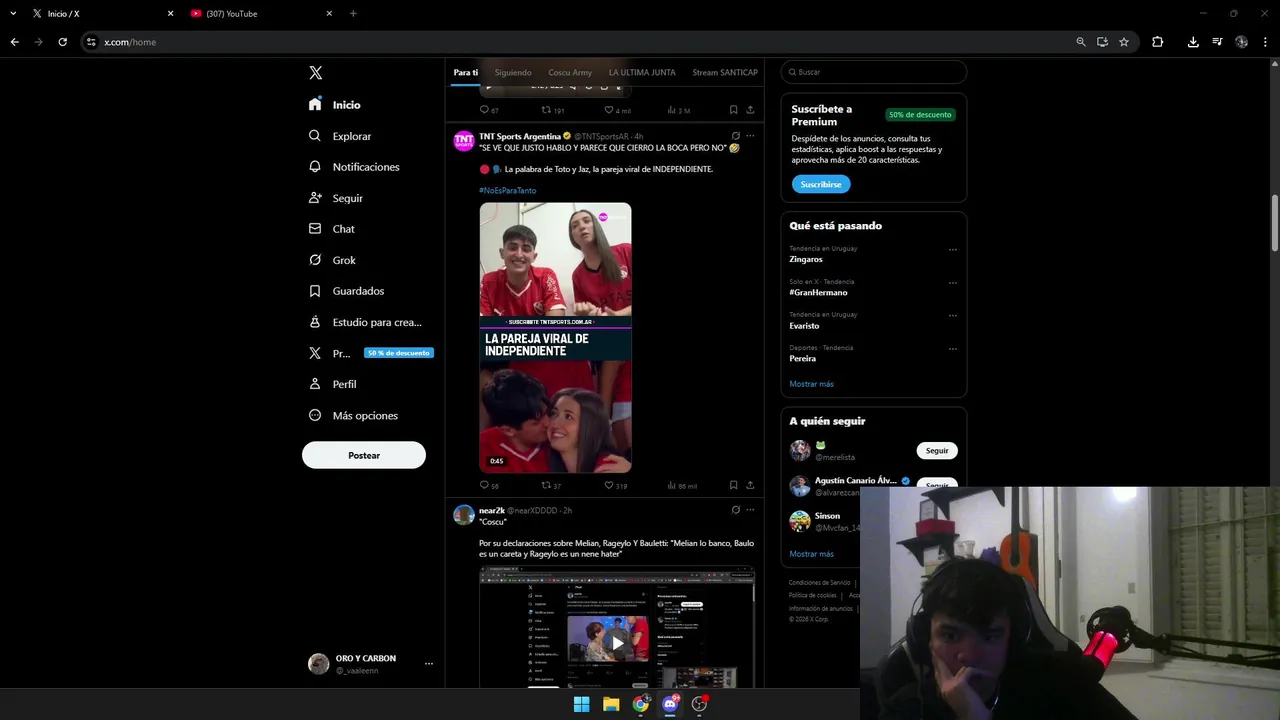Open #NoEsParaTanto hashtag link
The width and height of the screenshot is (1280, 720).
point(507,190)
